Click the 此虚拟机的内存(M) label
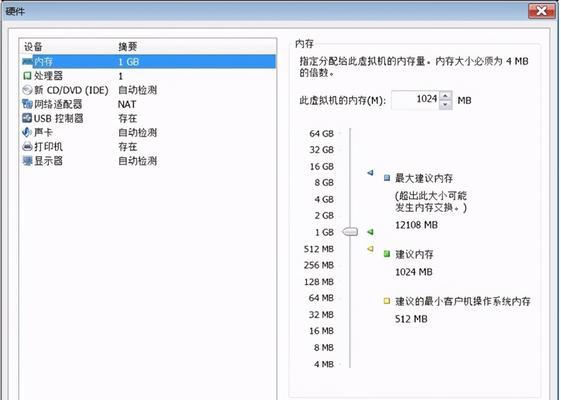This screenshot has height=400, width=561. pos(342,101)
